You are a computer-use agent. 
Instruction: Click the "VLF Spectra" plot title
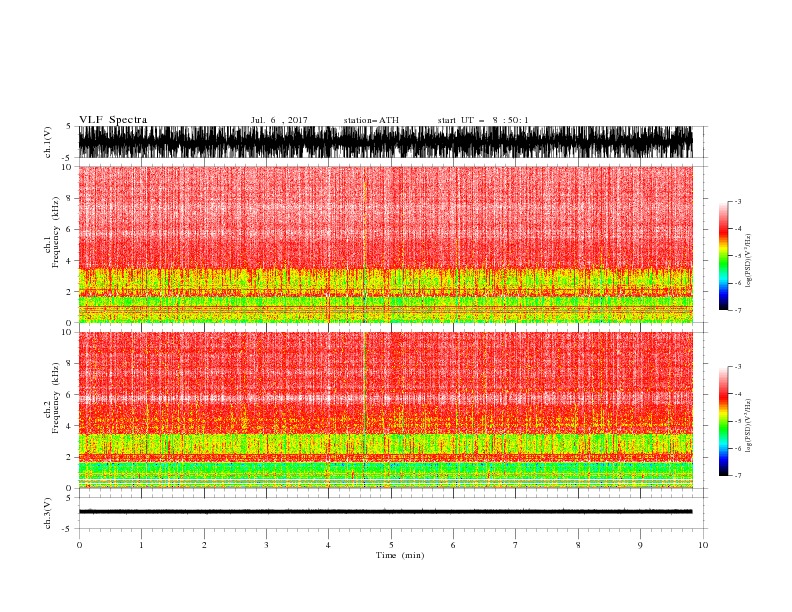(x=113, y=120)
